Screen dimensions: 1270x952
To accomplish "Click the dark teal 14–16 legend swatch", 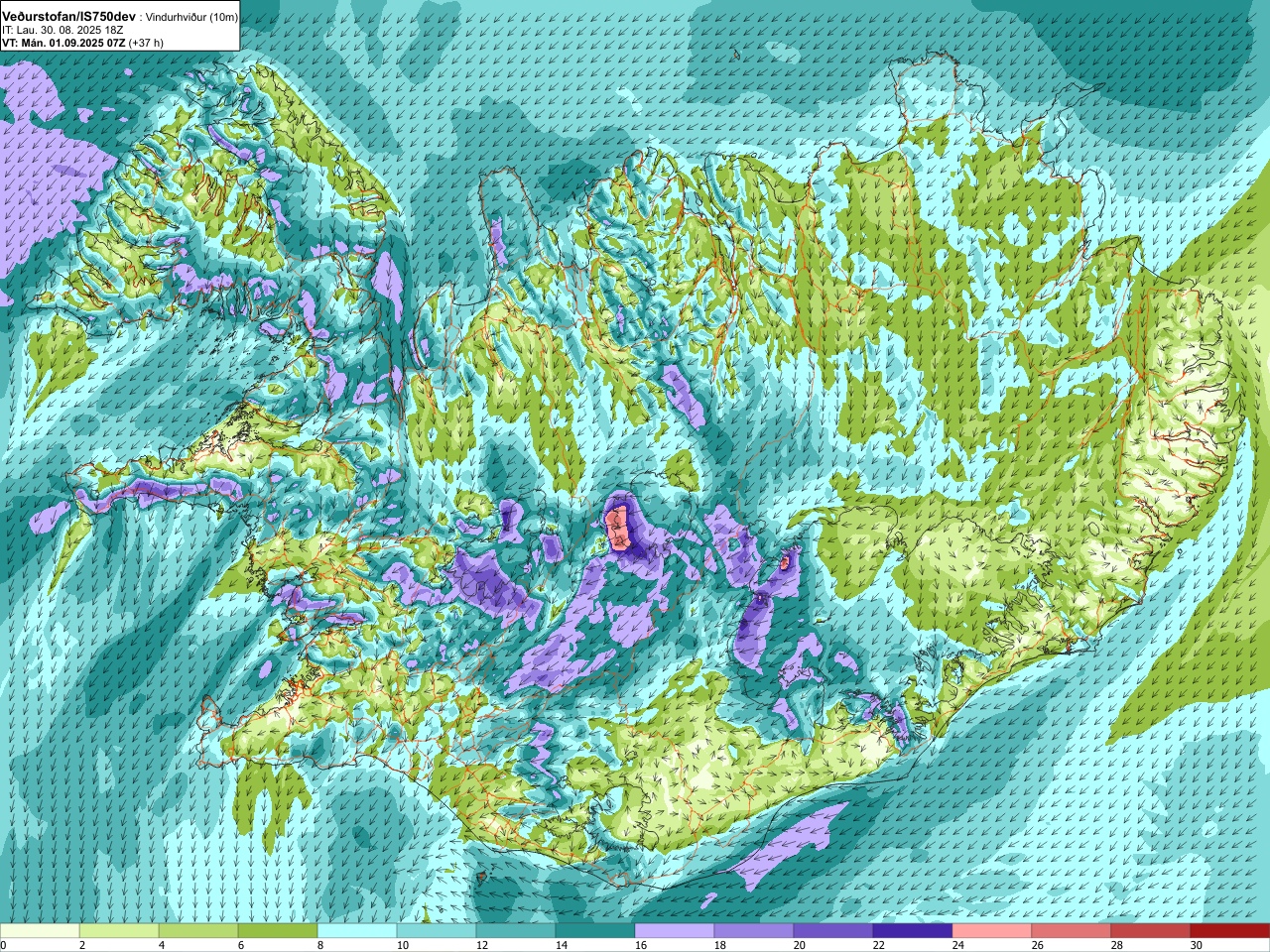I will (595, 931).
